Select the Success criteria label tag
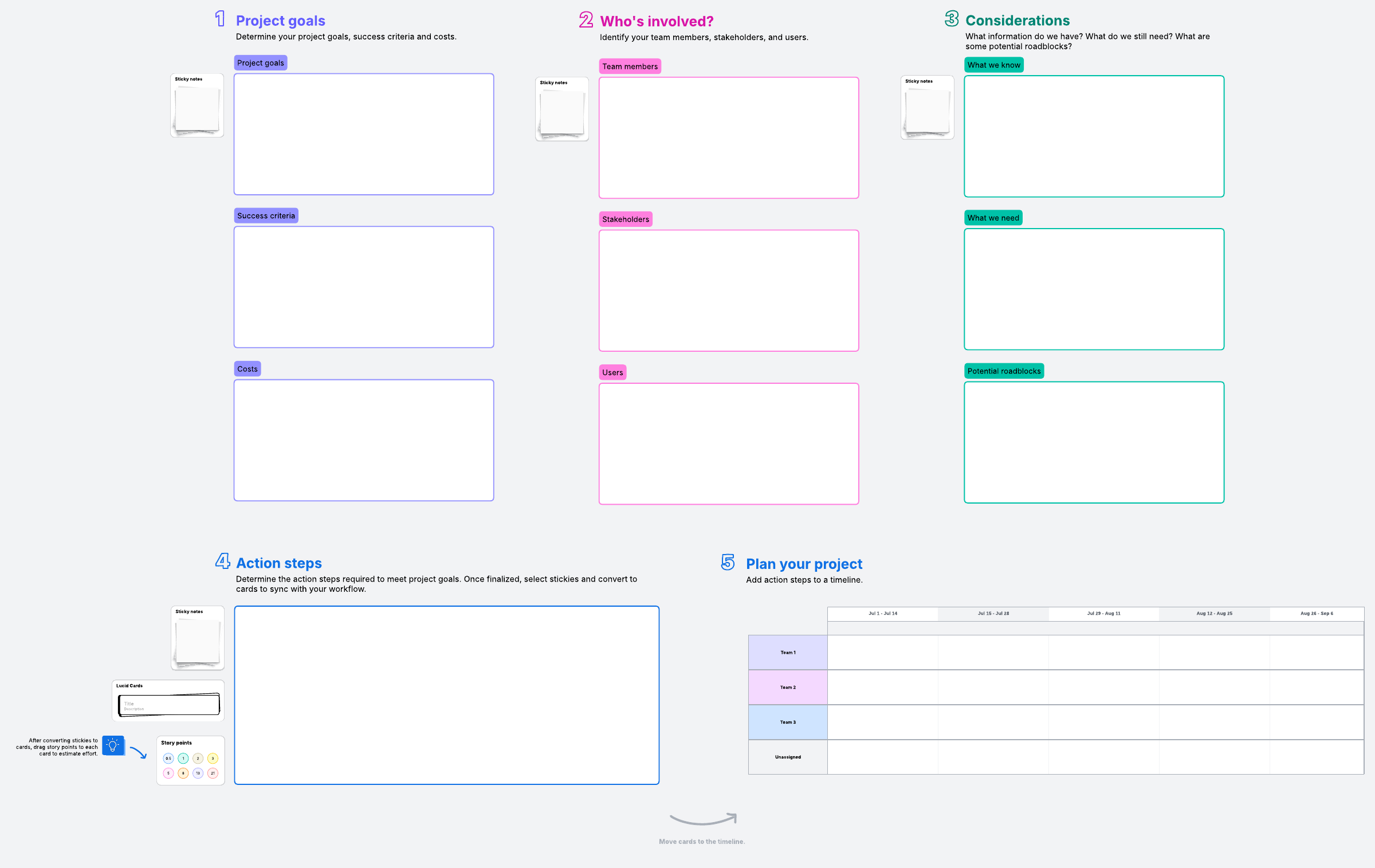This screenshot has height=868, width=1375. (x=266, y=215)
